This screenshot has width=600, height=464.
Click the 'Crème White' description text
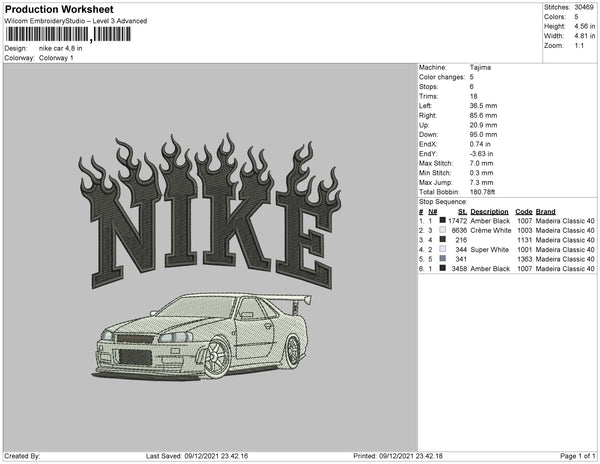(x=491, y=230)
